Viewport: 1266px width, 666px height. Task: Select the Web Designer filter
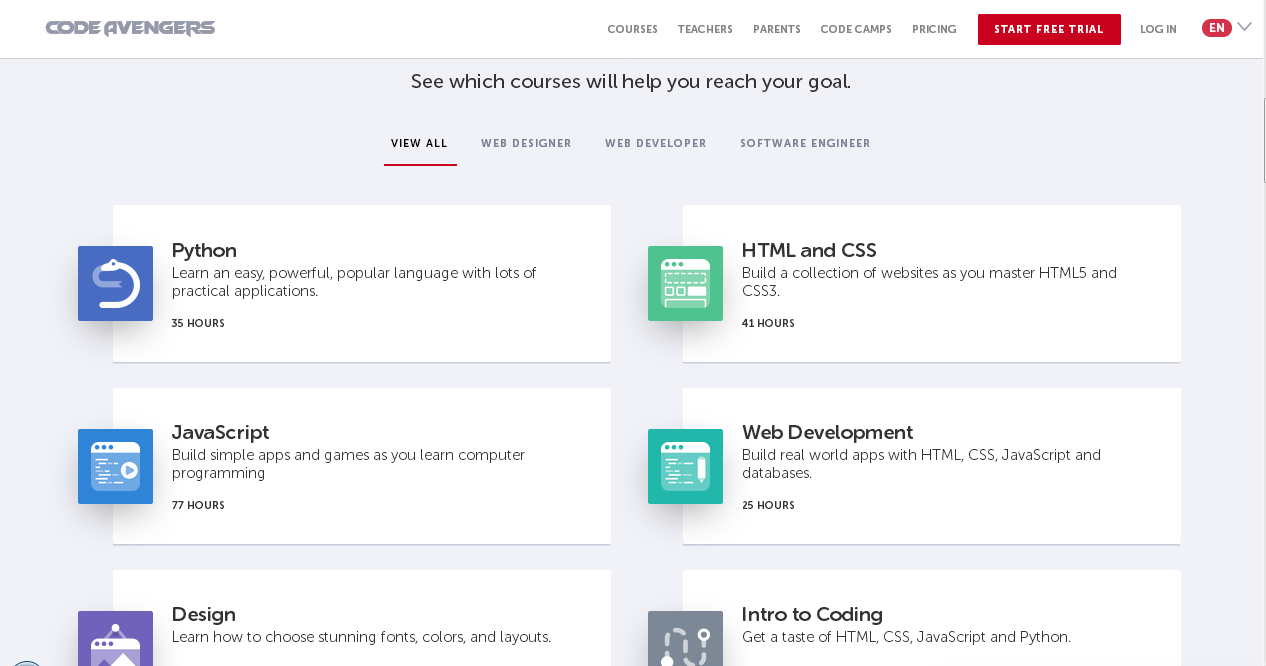tap(526, 143)
